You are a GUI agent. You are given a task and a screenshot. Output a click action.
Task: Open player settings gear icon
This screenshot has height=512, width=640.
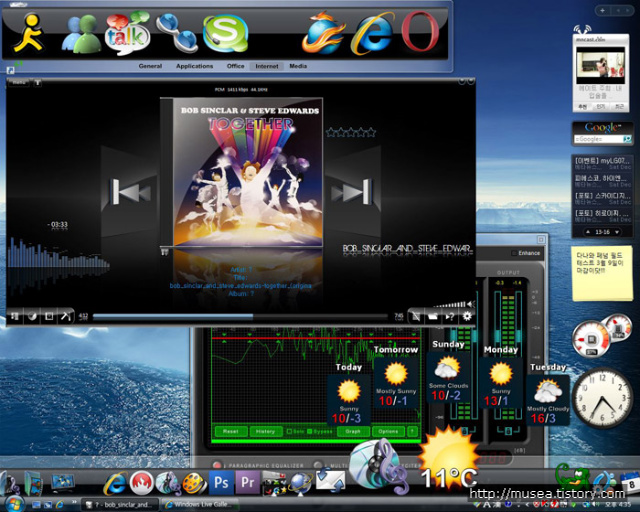tap(467, 316)
